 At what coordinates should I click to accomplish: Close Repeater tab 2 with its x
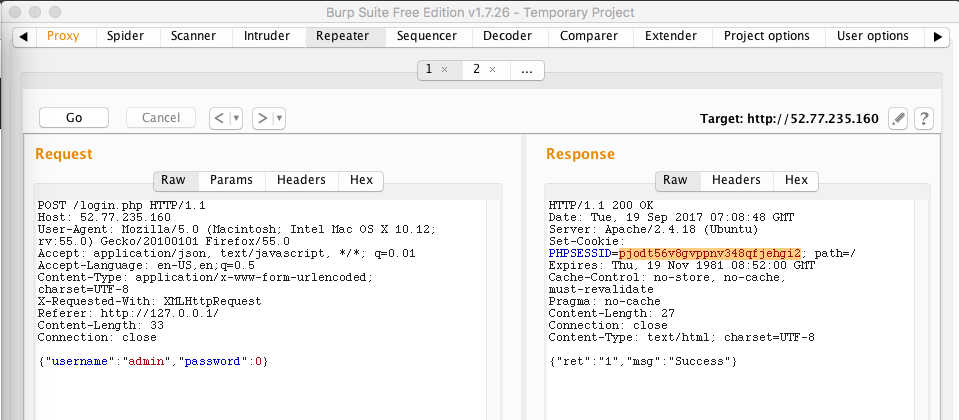point(492,70)
